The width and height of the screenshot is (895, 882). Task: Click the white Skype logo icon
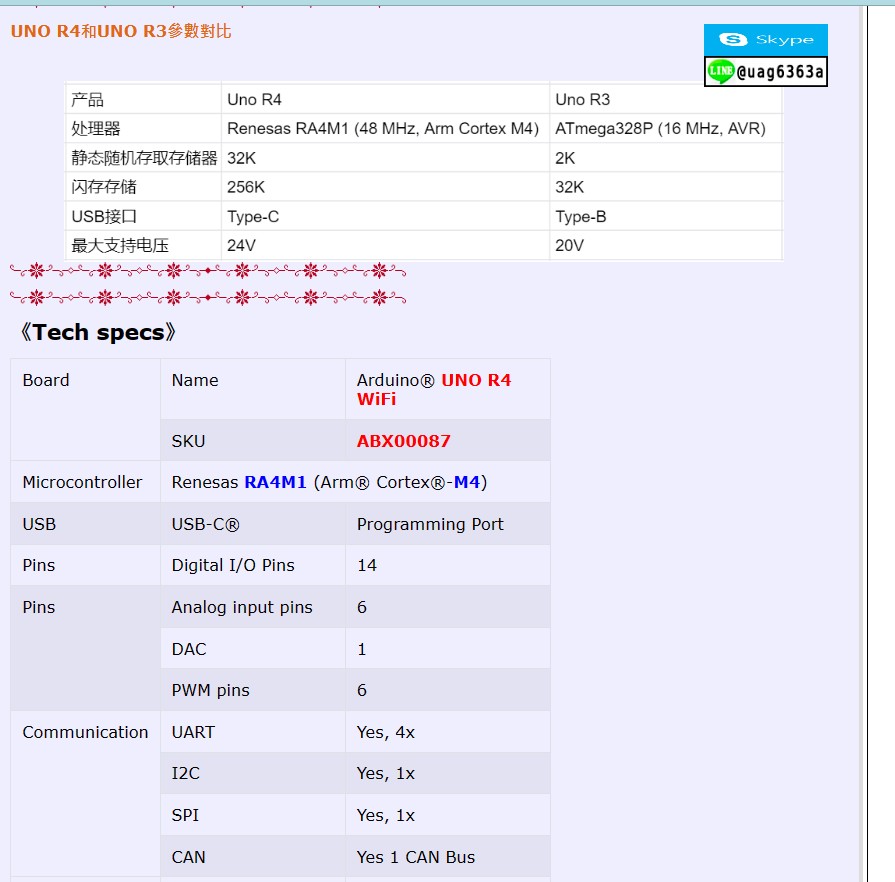tap(730, 39)
